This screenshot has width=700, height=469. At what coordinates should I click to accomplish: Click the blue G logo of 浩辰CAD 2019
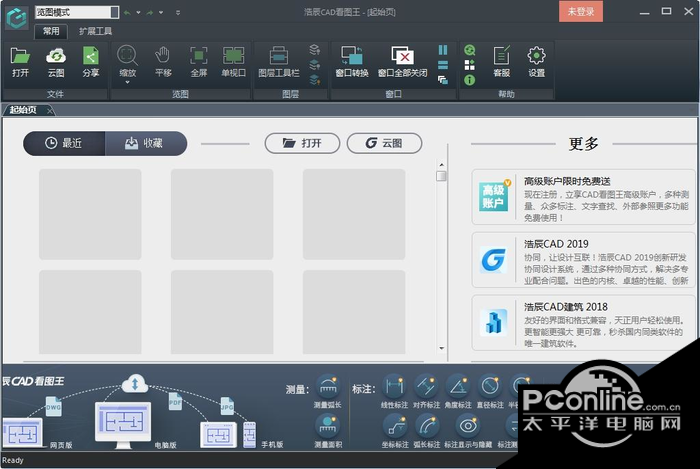tap(493, 259)
